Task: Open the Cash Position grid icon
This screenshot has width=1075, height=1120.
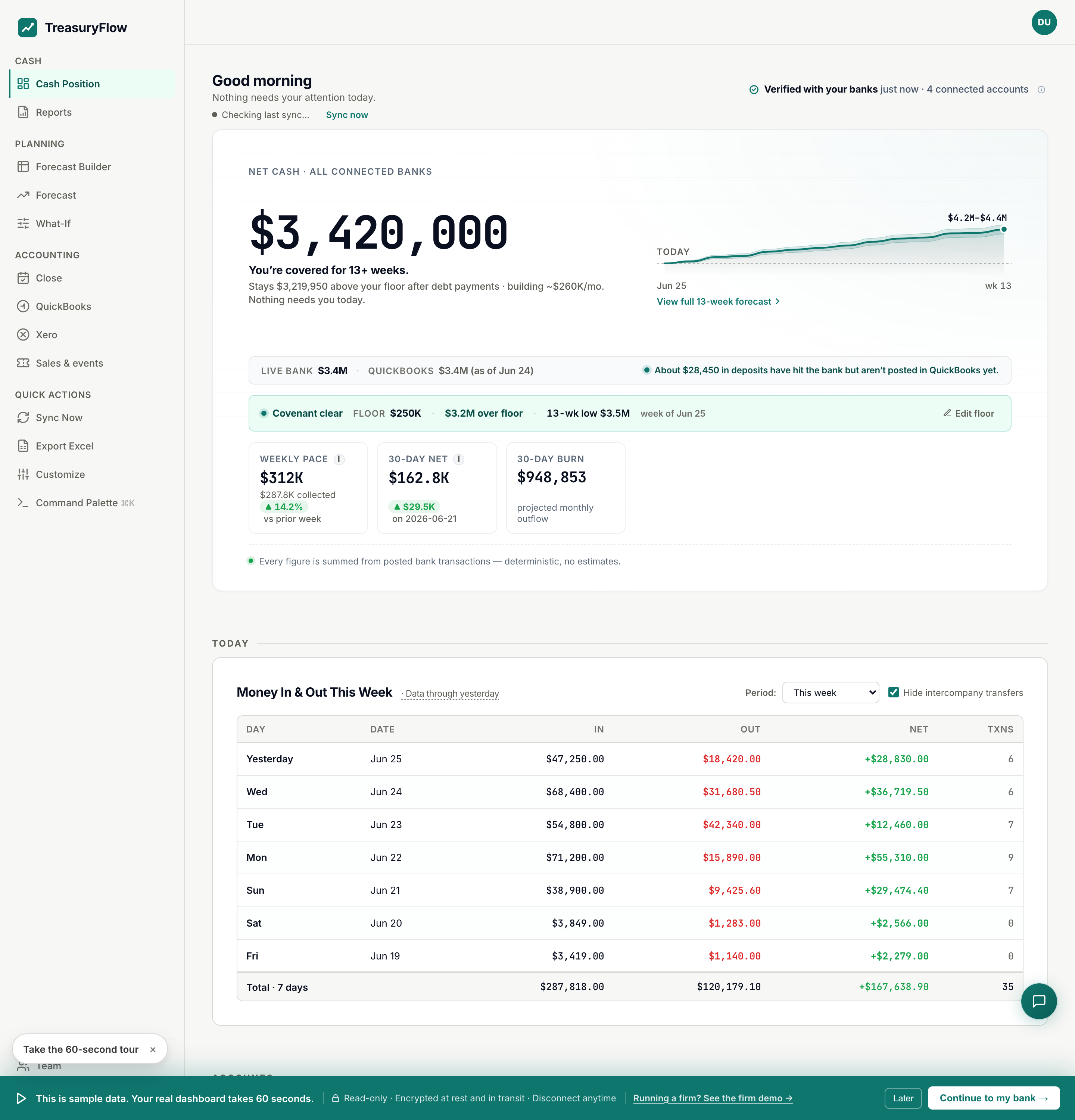Action: coord(23,84)
